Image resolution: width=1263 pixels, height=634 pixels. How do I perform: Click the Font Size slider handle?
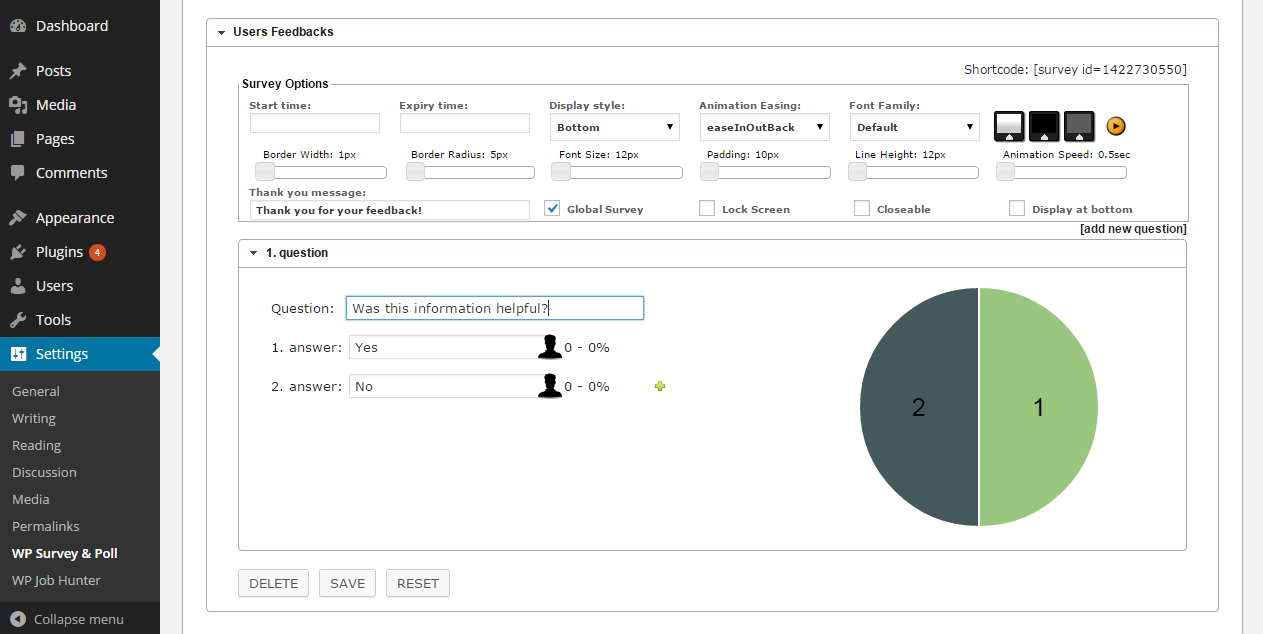[561, 172]
